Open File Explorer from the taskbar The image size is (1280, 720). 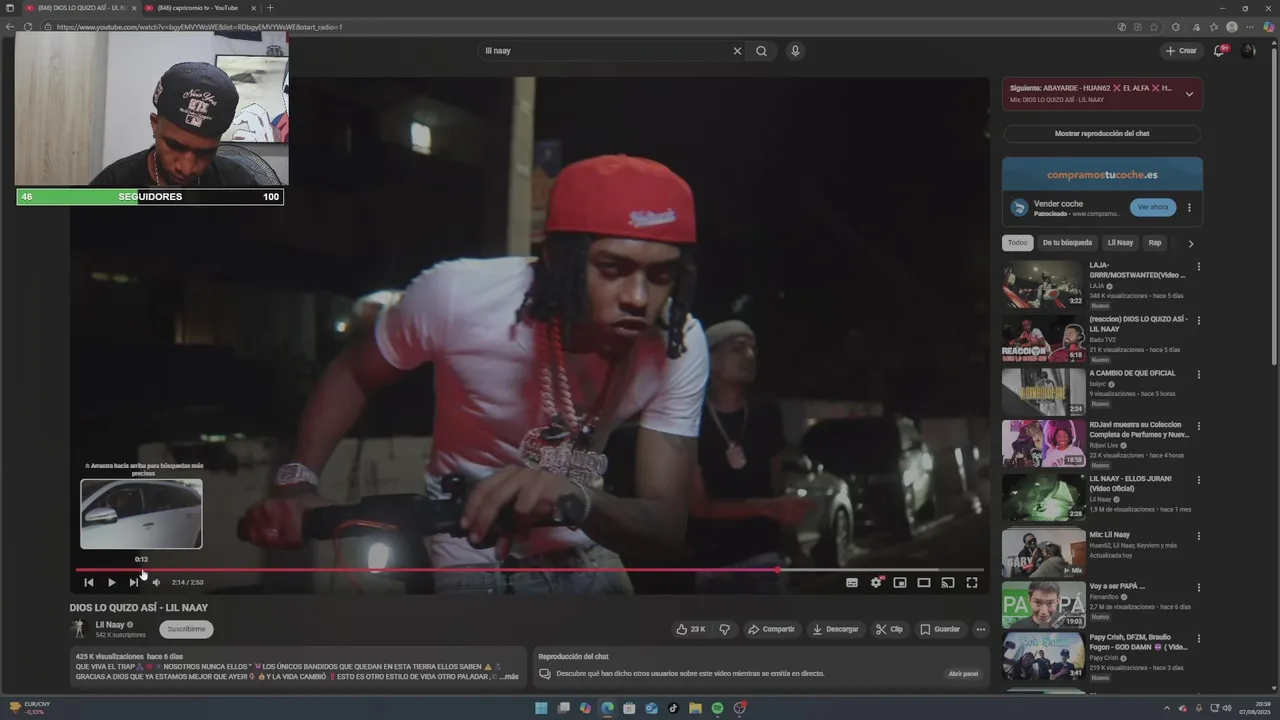[x=695, y=708]
